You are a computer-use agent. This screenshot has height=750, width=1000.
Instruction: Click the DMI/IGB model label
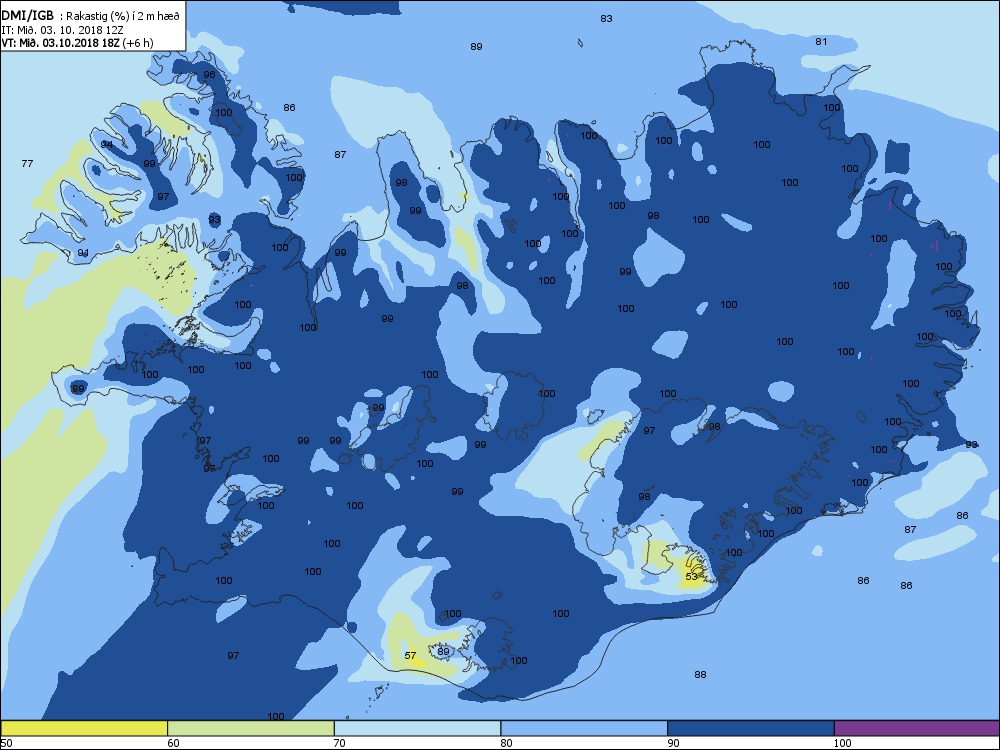[x=27, y=16]
